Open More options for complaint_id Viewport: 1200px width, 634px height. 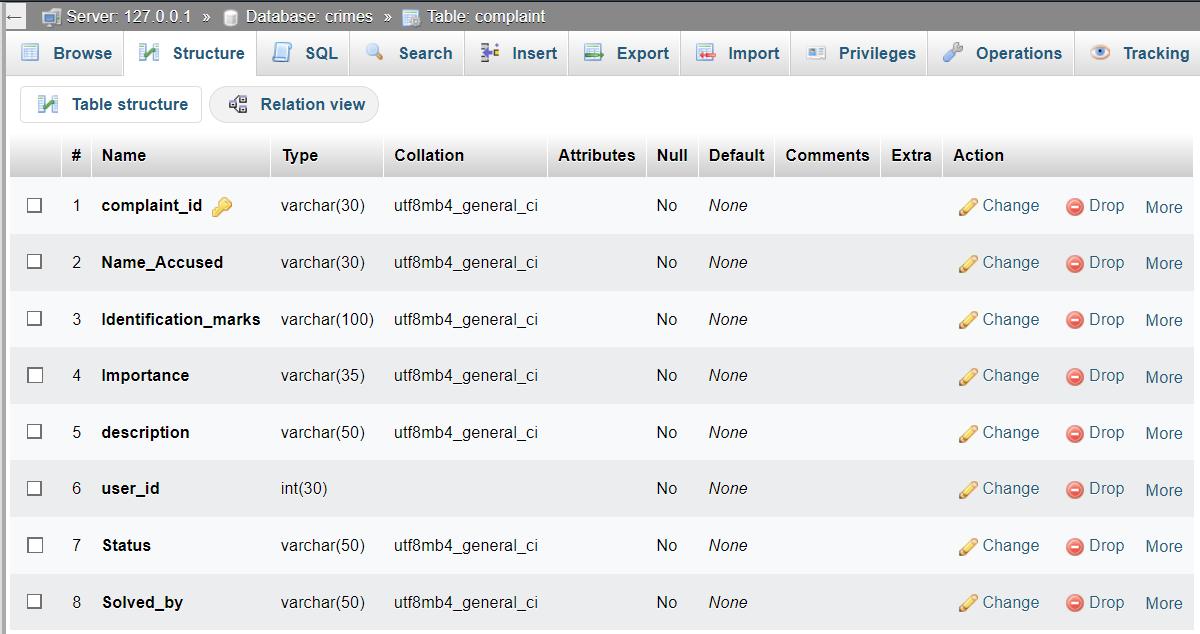1163,207
